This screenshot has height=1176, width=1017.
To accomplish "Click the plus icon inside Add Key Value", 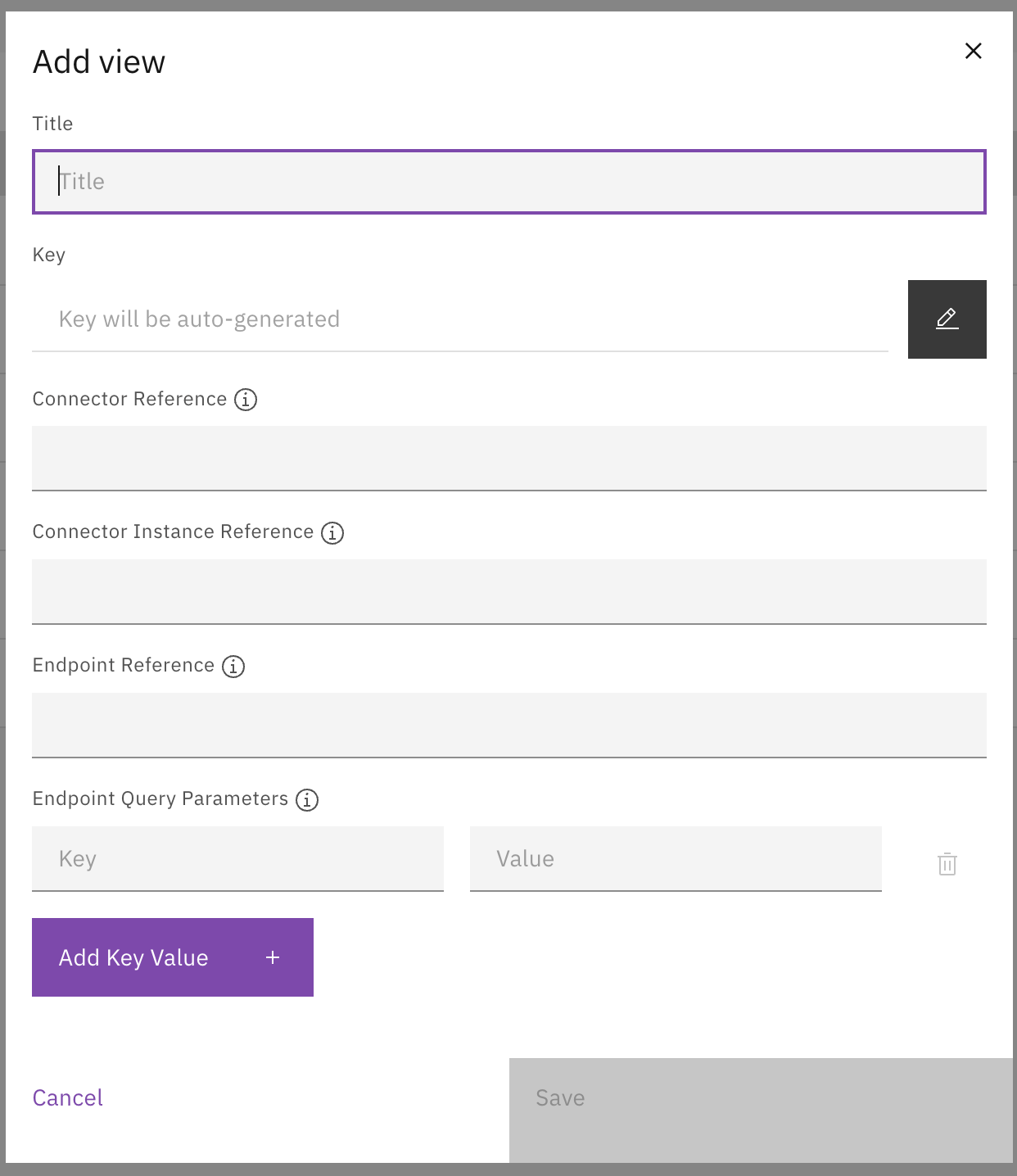I will pyautogui.click(x=272, y=957).
